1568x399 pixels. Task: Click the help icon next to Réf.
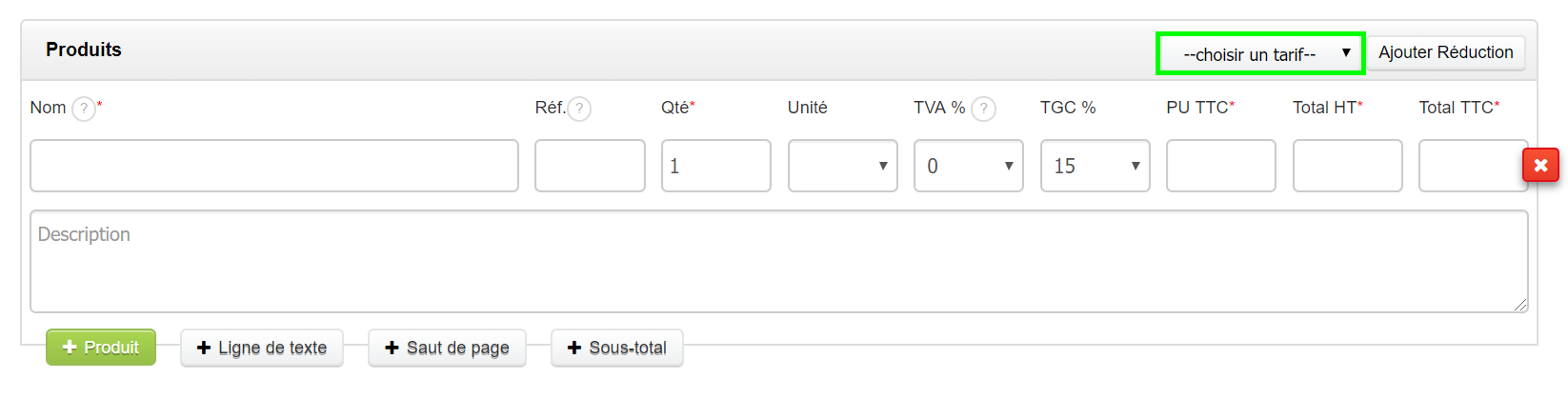579,109
